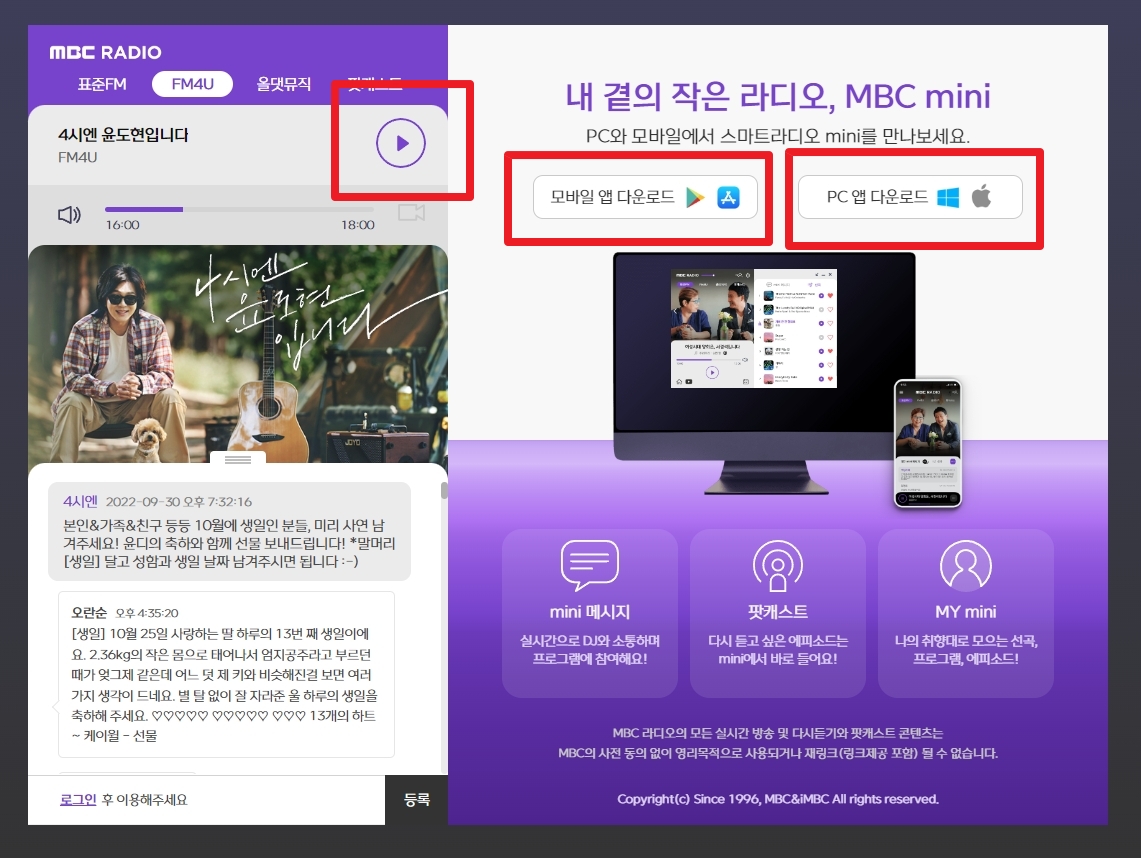Click the 팟캐스트 podcast broadcast icon
1141x858 pixels.
[778, 565]
